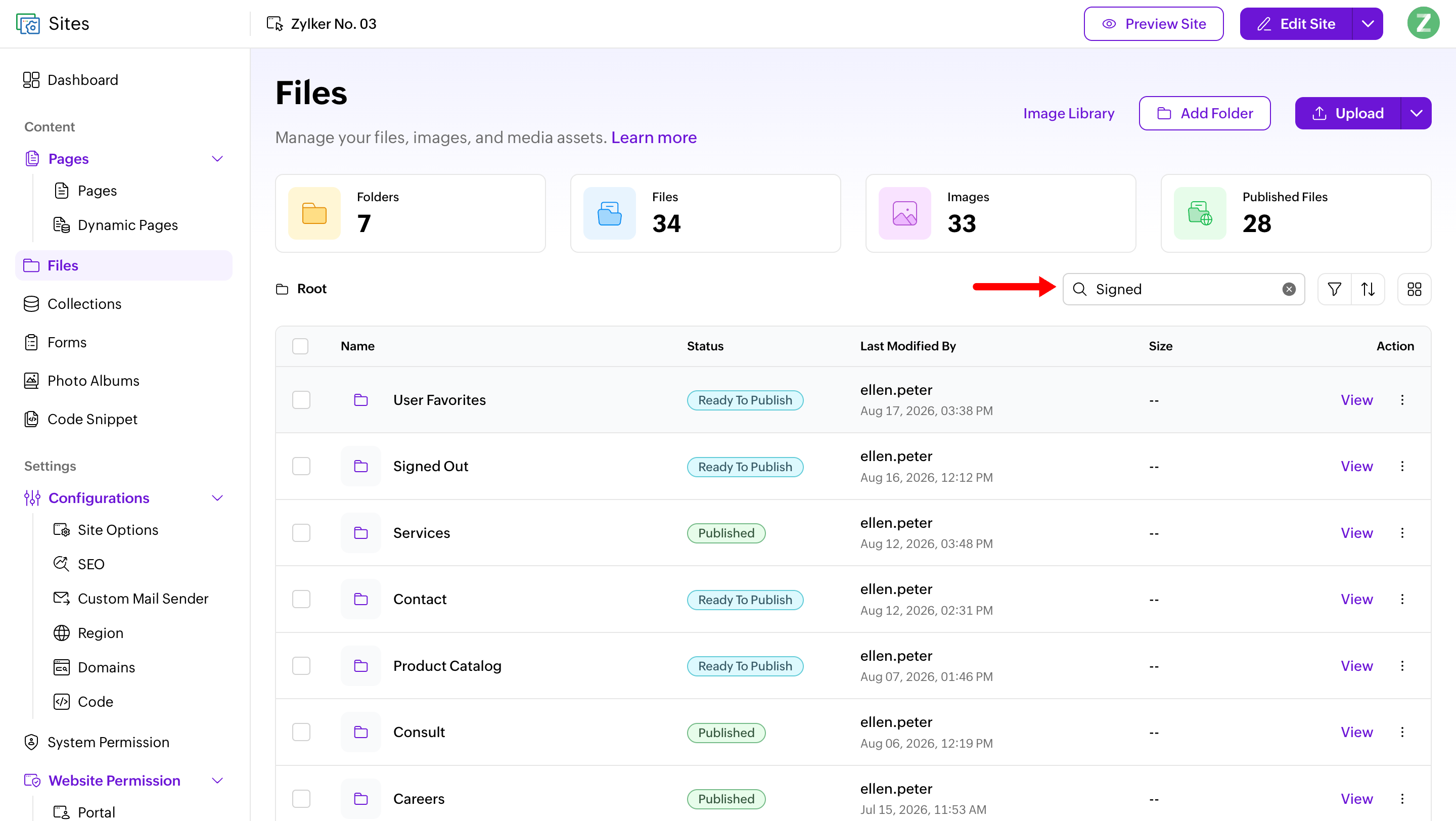Open the user avatar Z
The height and width of the screenshot is (821, 1456).
(x=1423, y=24)
